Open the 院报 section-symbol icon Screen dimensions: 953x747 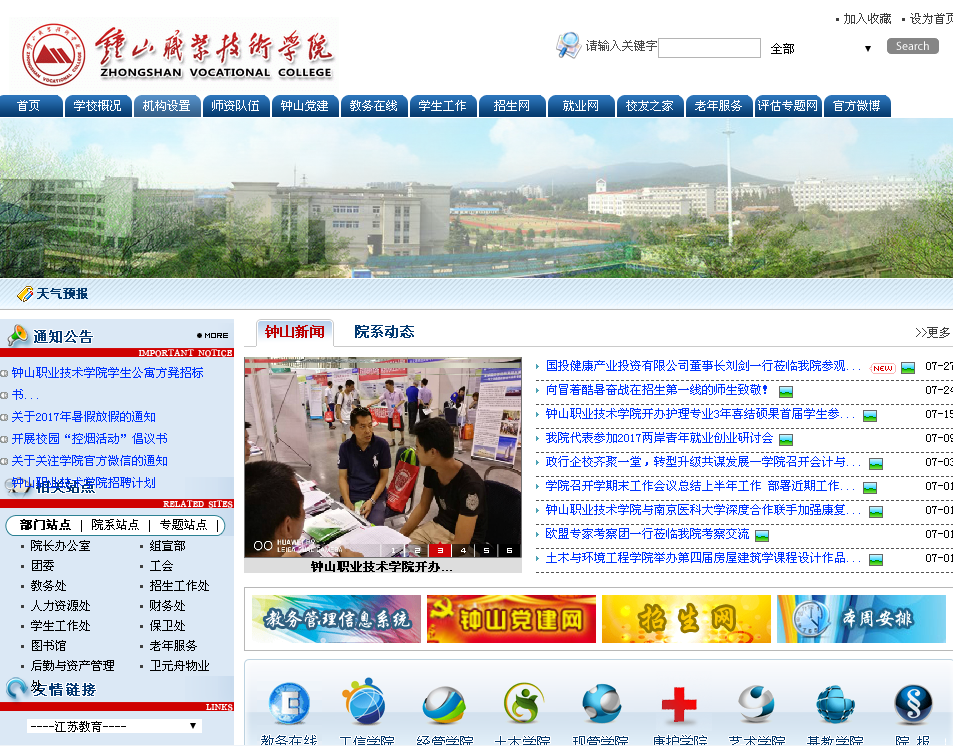(x=912, y=704)
